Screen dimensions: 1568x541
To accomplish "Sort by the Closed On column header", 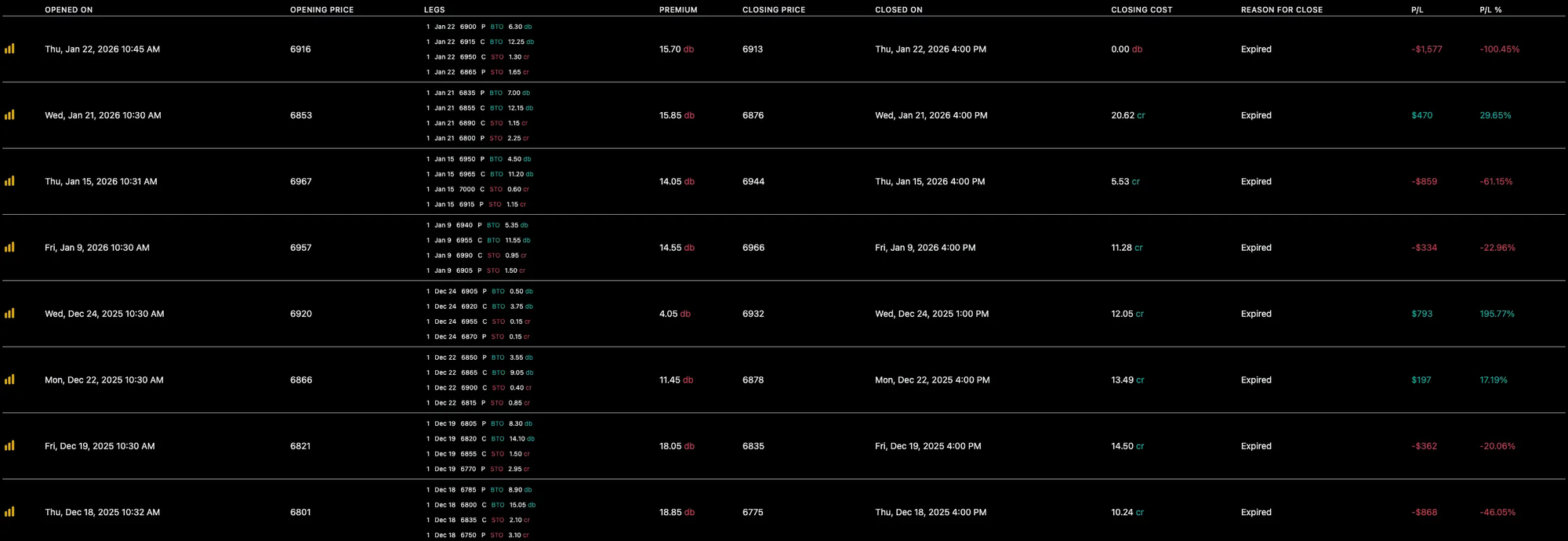I will (898, 10).
